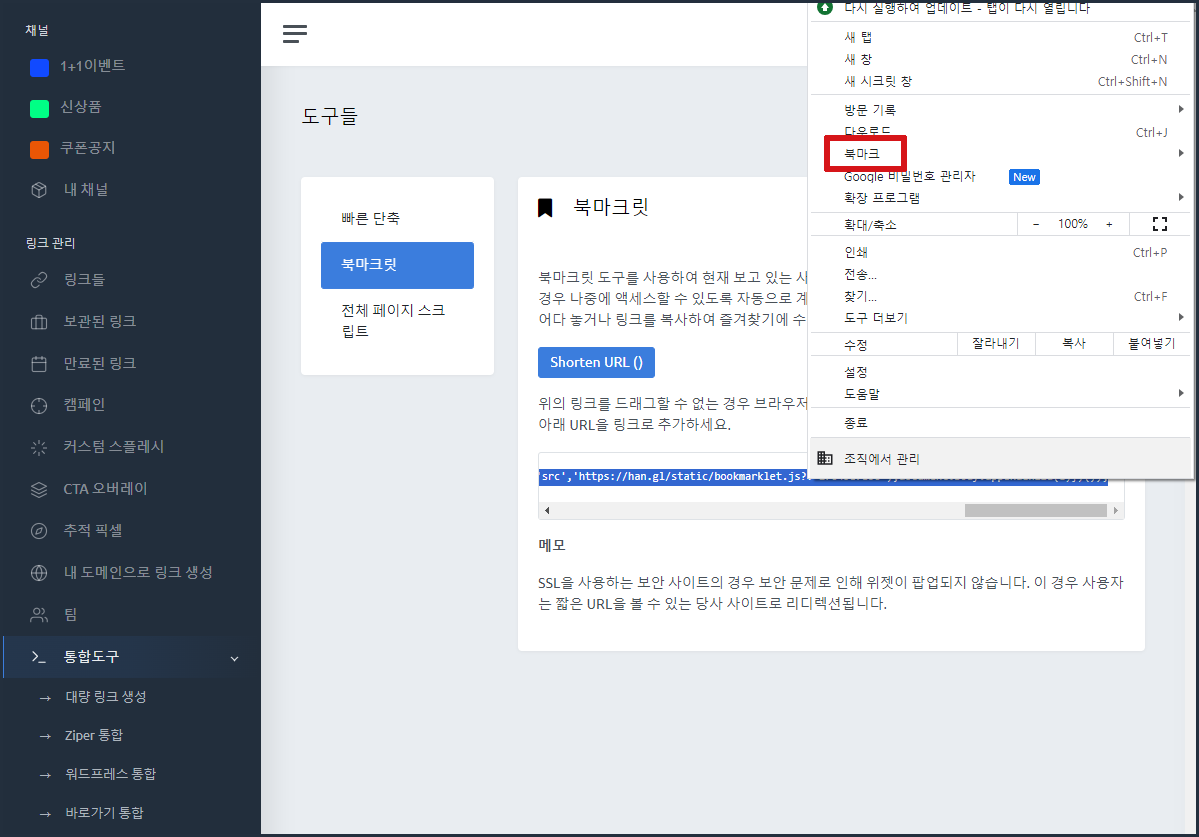The image size is (1199, 837).
Task: Click the 팀 users icon
Action: coord(39,615)
